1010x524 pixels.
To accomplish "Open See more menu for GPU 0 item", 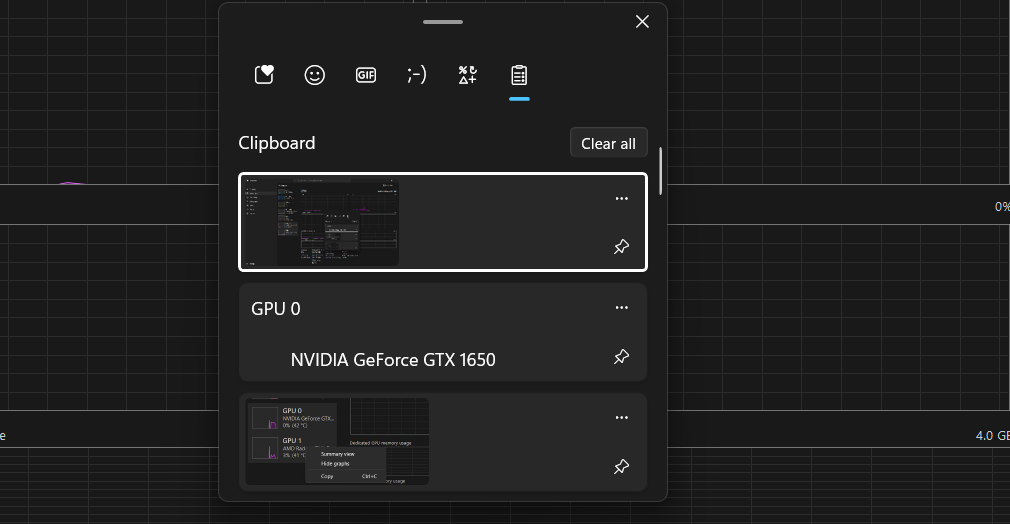I will tap(621, 308).
